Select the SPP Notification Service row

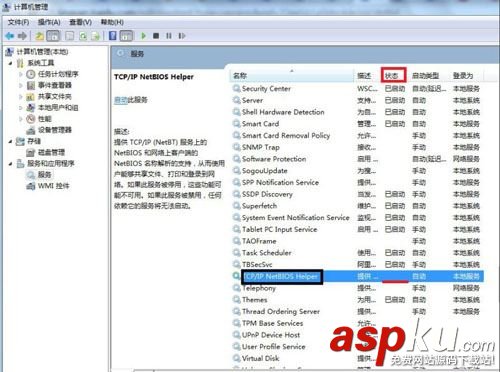(x=358, y=182)
